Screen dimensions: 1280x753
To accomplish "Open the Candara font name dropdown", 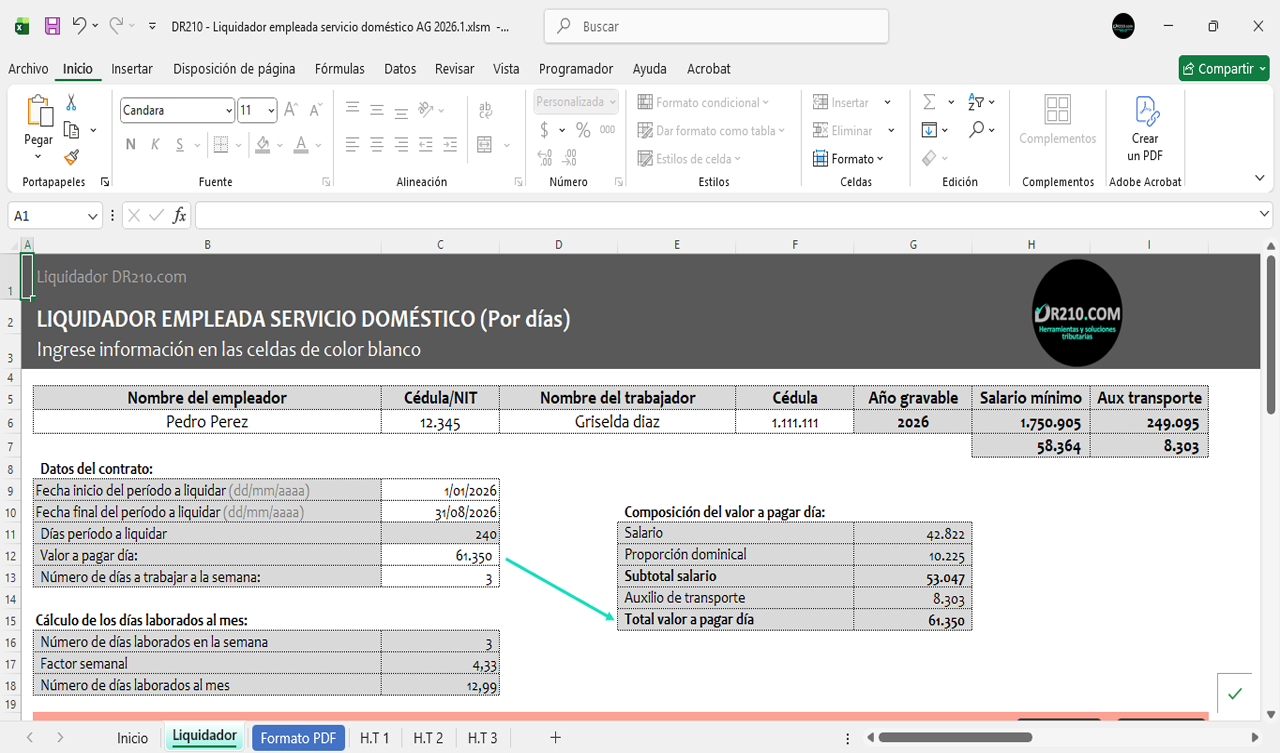I will coord(229,111).
